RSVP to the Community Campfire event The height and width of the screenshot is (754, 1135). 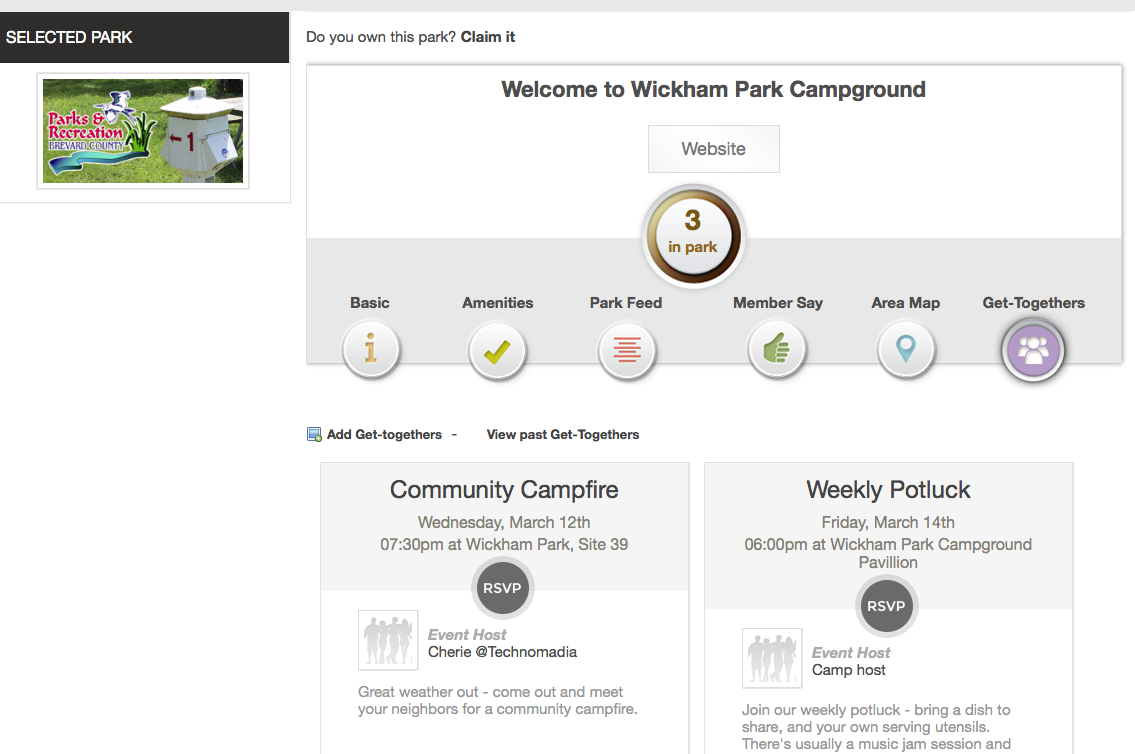502,588
